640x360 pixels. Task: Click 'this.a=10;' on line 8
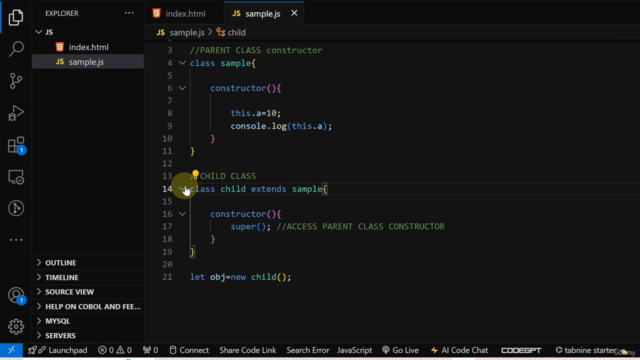click(x=256, y=113)
